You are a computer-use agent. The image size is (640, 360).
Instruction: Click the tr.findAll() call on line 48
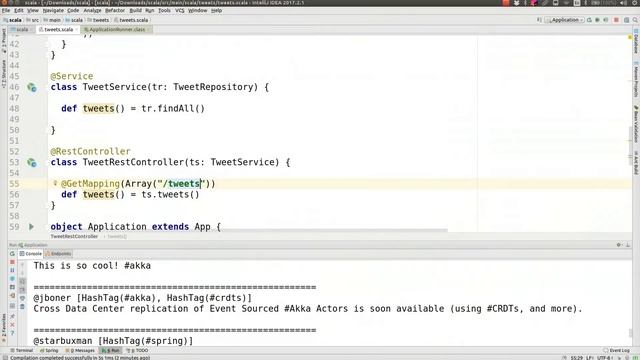[x=173, y=109]
